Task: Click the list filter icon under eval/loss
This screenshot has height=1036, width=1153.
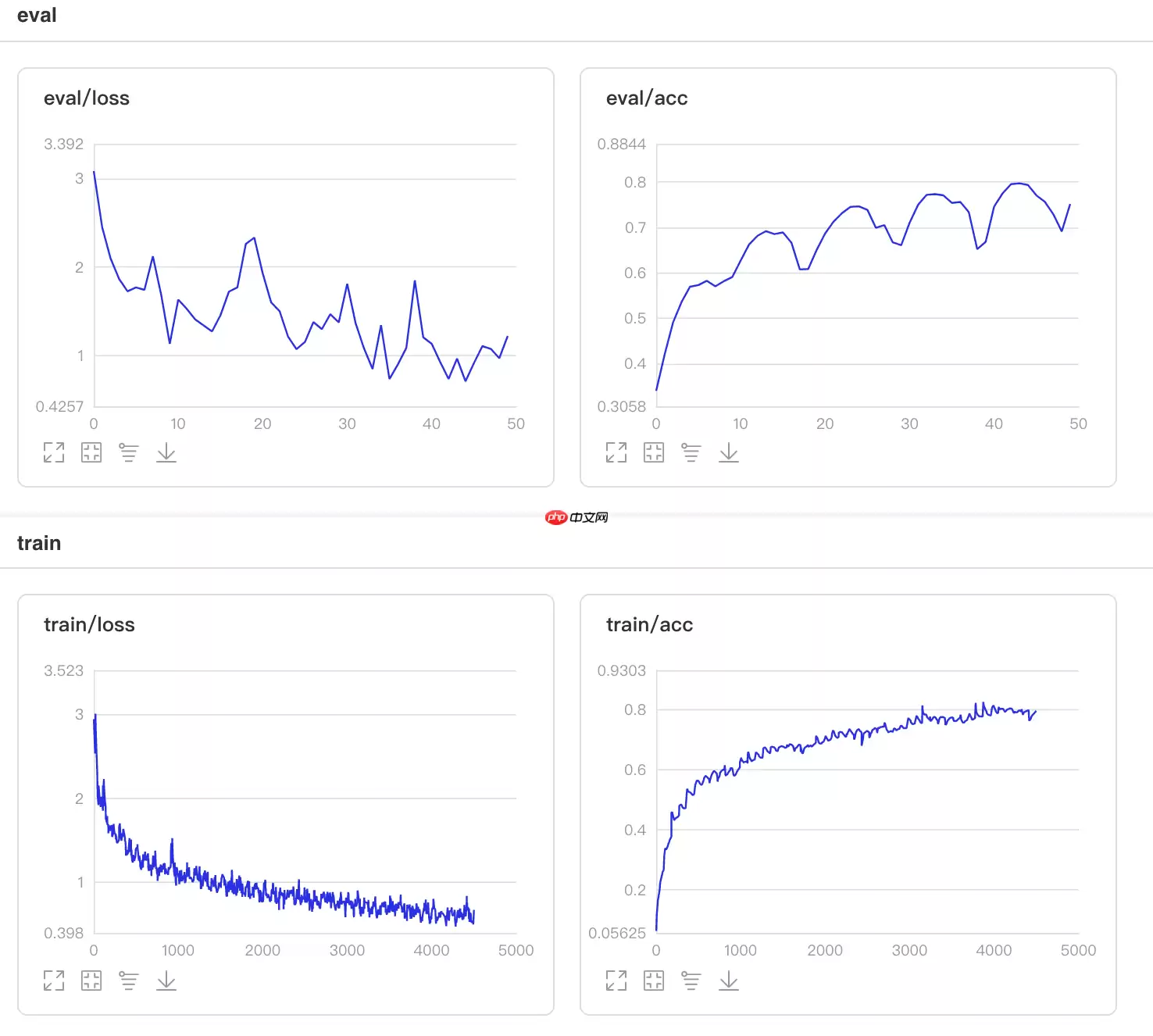Action: [x=129, y=452]
